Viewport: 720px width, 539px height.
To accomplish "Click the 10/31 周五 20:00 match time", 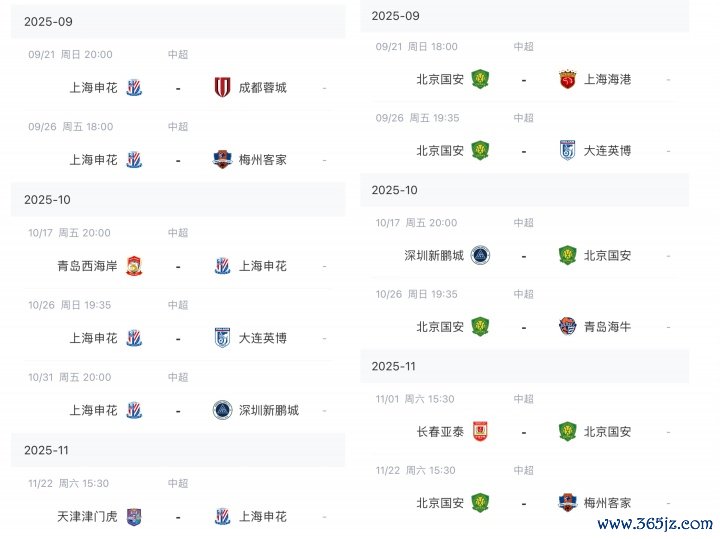I will point(70,378).
